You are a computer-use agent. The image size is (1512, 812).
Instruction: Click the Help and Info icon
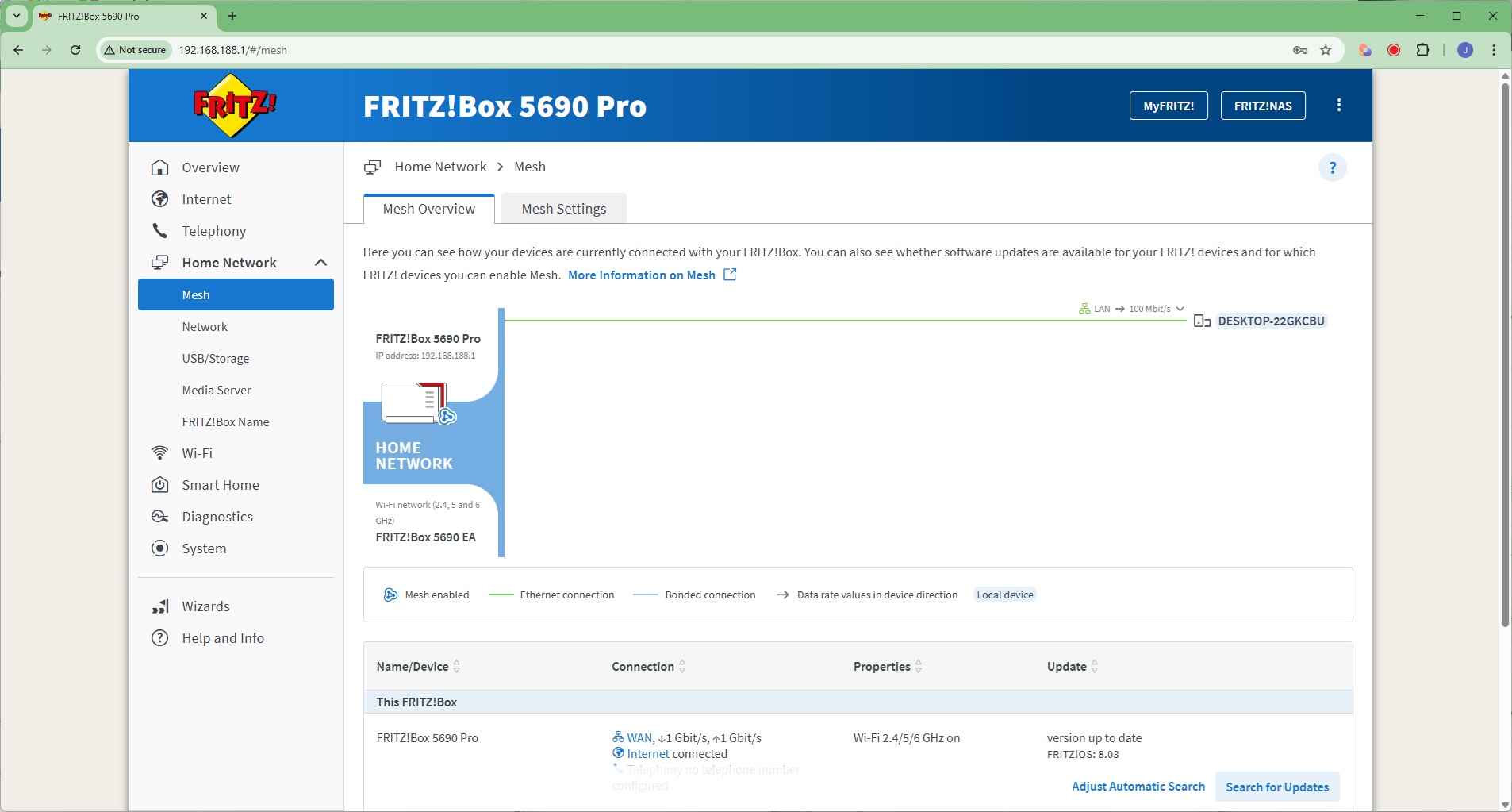[x=160, y=638]
